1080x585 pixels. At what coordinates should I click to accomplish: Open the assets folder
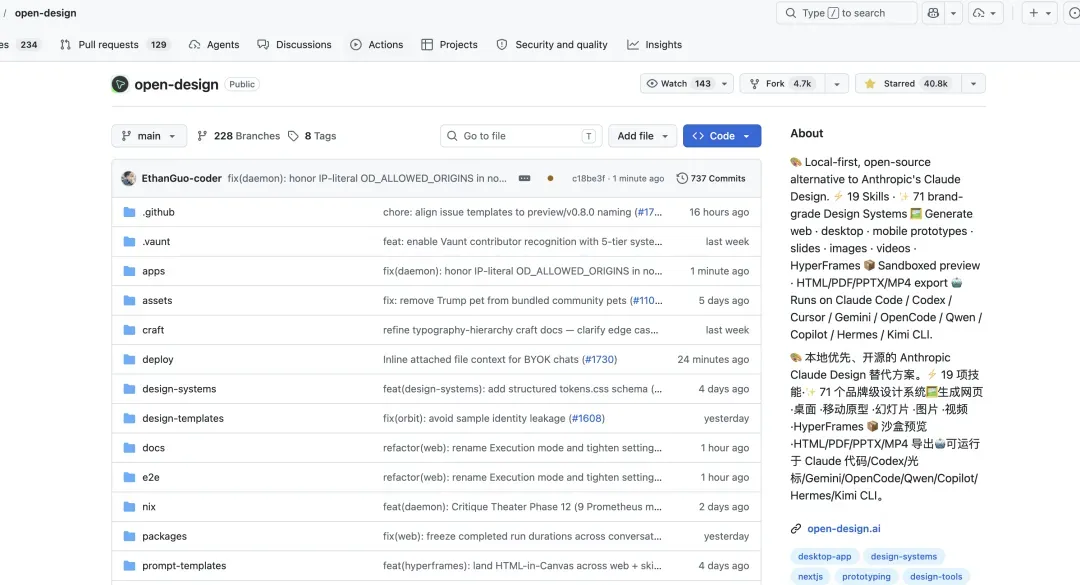coord(157,300)
